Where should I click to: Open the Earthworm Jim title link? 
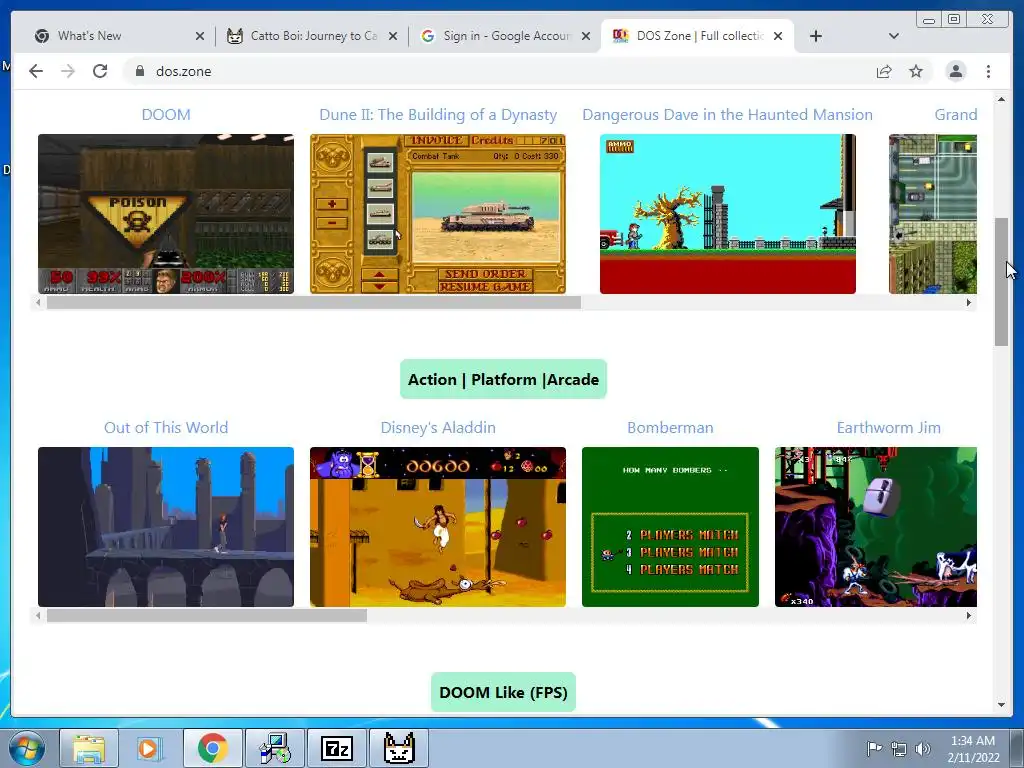[x=888, y=427]
